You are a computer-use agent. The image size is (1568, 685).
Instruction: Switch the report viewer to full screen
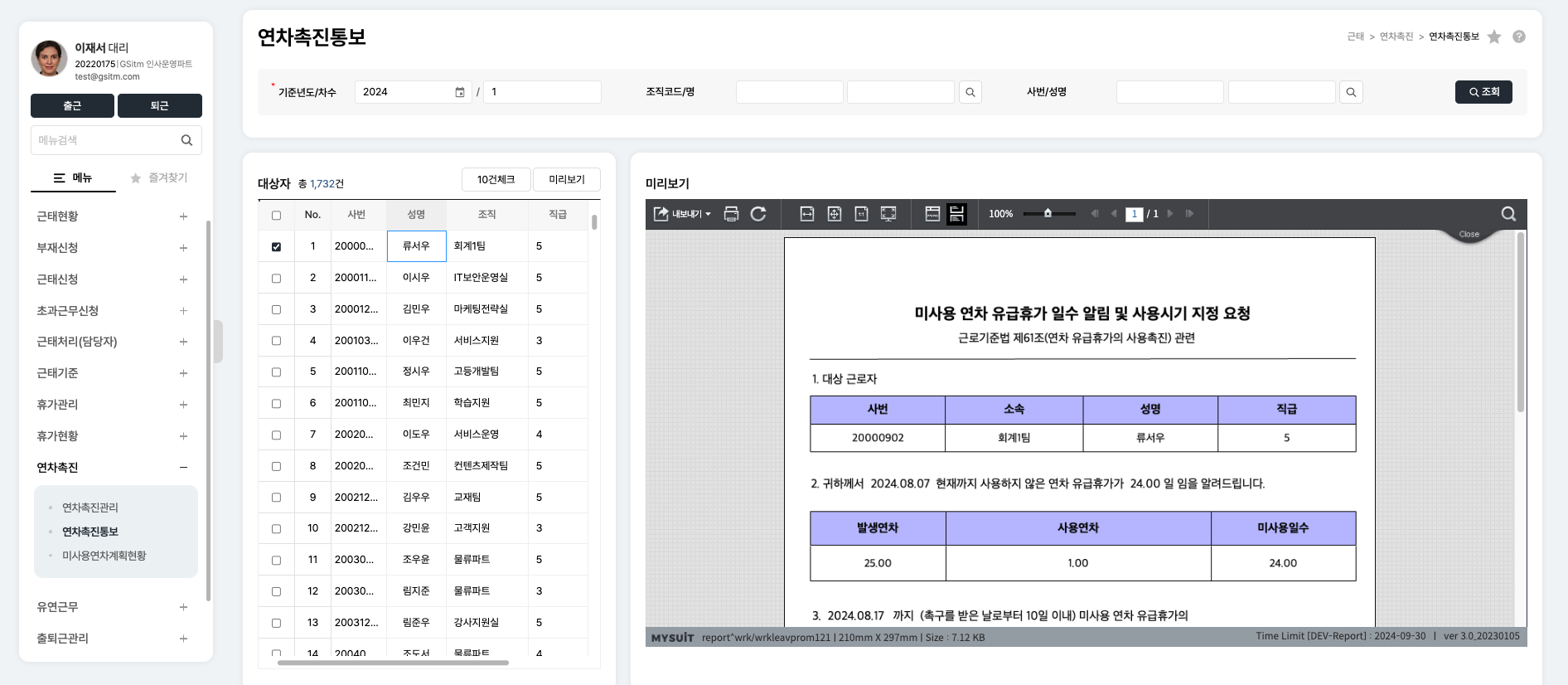pos(888,214)
